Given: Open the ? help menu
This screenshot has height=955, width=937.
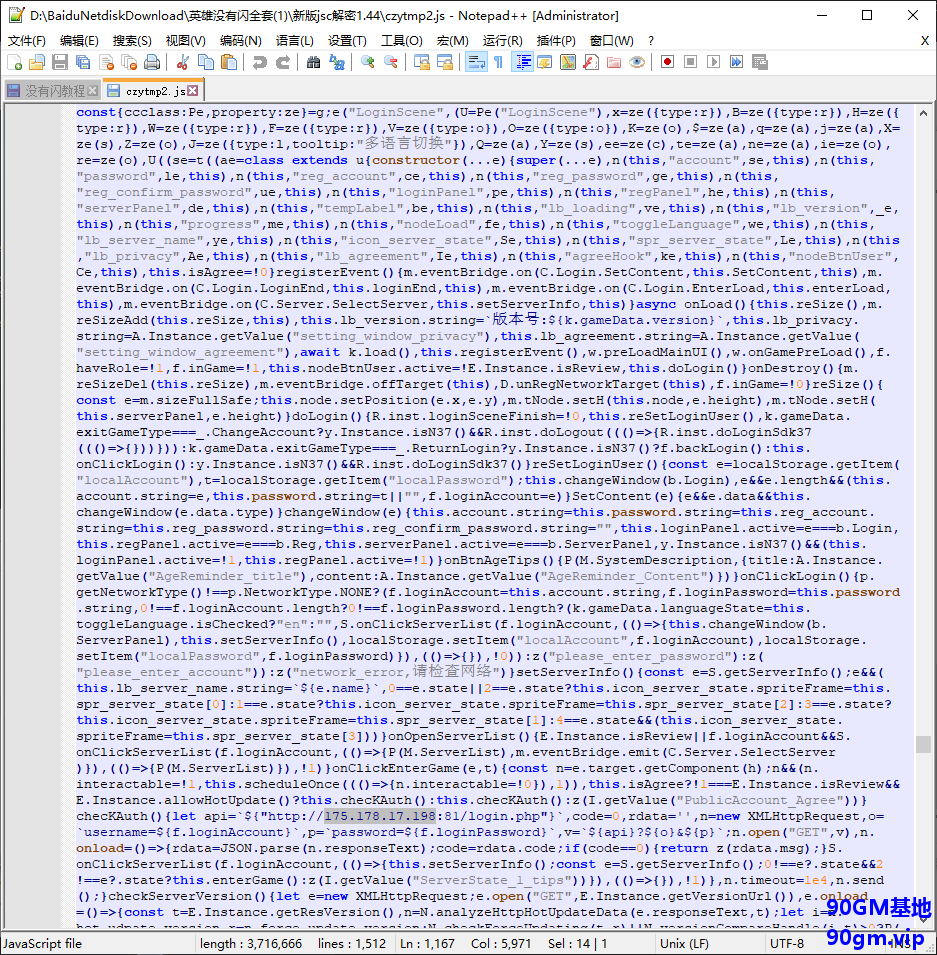Looking at the screenshot, I should (x=651, y=41).
